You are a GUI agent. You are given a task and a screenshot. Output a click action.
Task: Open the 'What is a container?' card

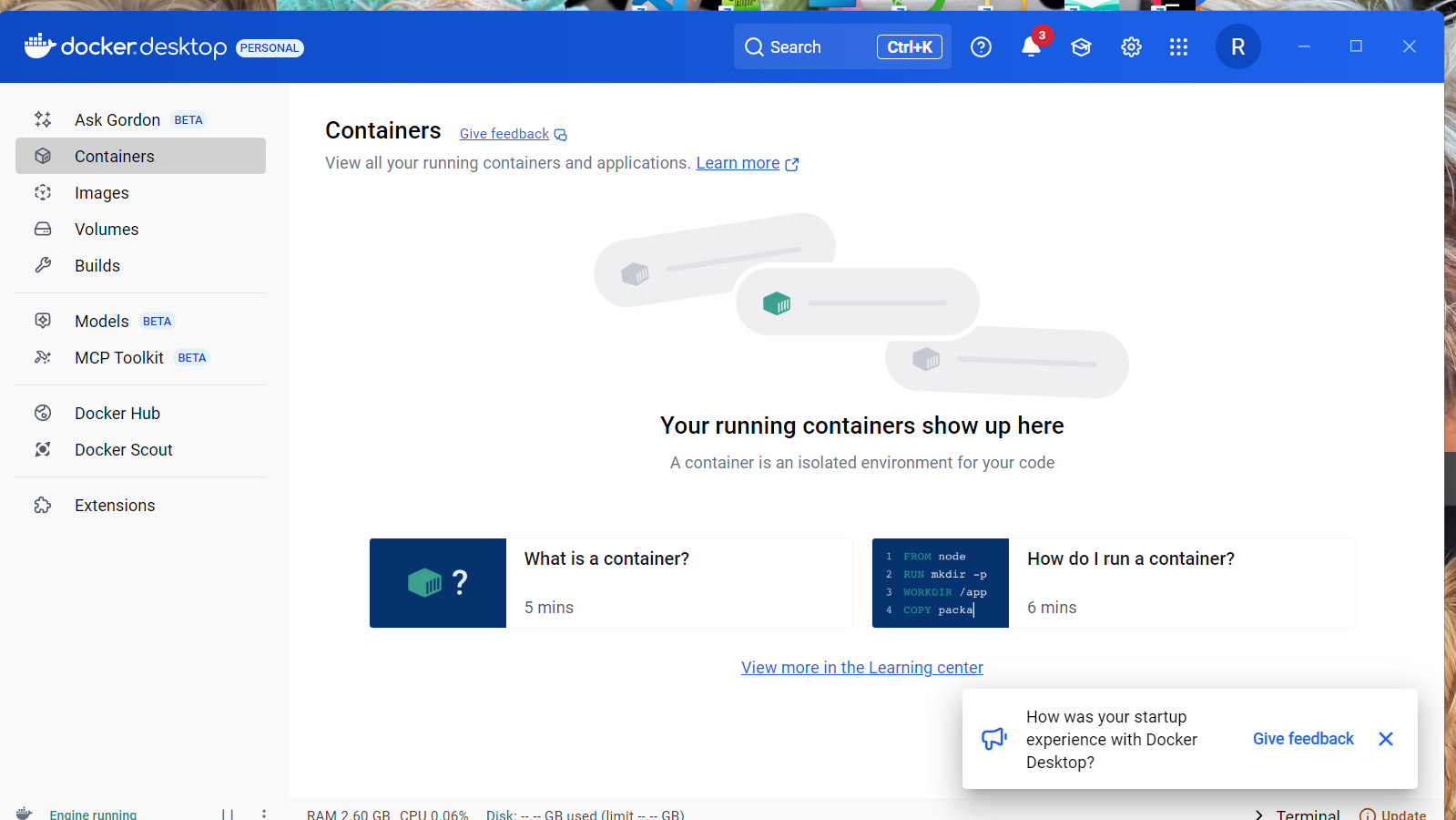(x=611, y=583)
